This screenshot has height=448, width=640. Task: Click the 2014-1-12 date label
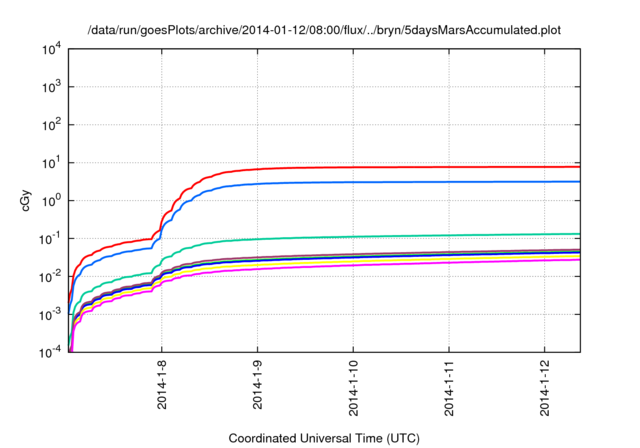tap(545, 388)
